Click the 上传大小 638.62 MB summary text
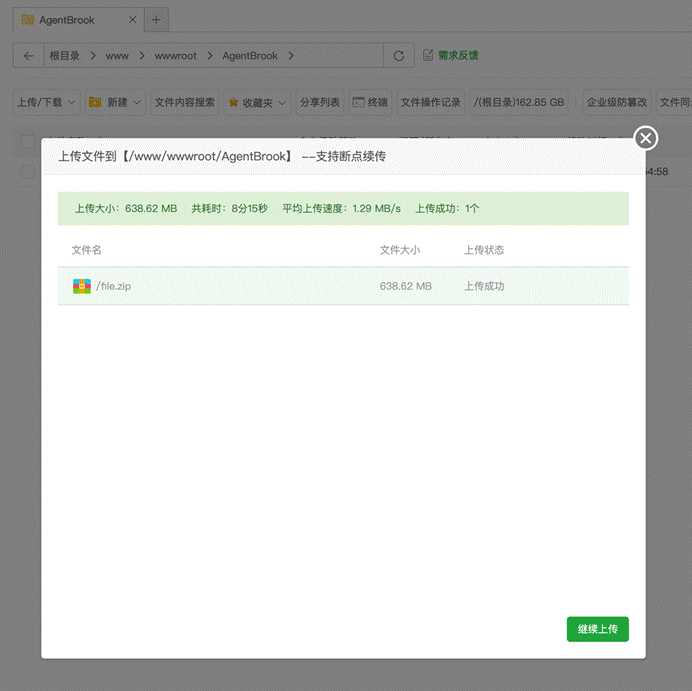The height and width of the screenshot is (691, 692). click(x=126, y=208)
